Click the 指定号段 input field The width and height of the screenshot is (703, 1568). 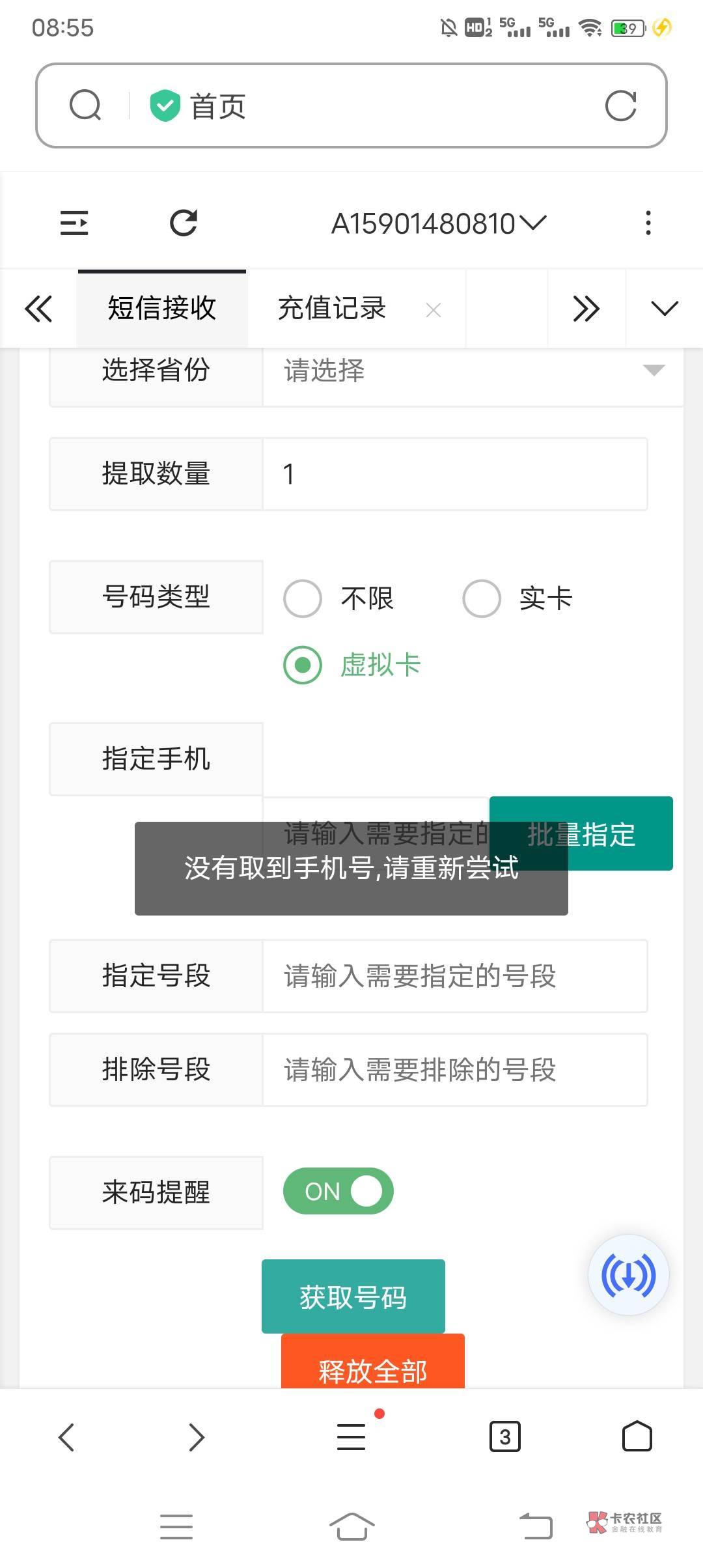click(454, 976)
